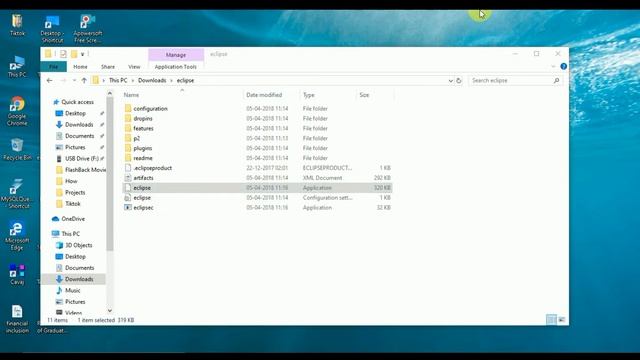This screenshot has width=640, height=360.
Task: Sort by the Size column header
Action: [x=375, y=95]
